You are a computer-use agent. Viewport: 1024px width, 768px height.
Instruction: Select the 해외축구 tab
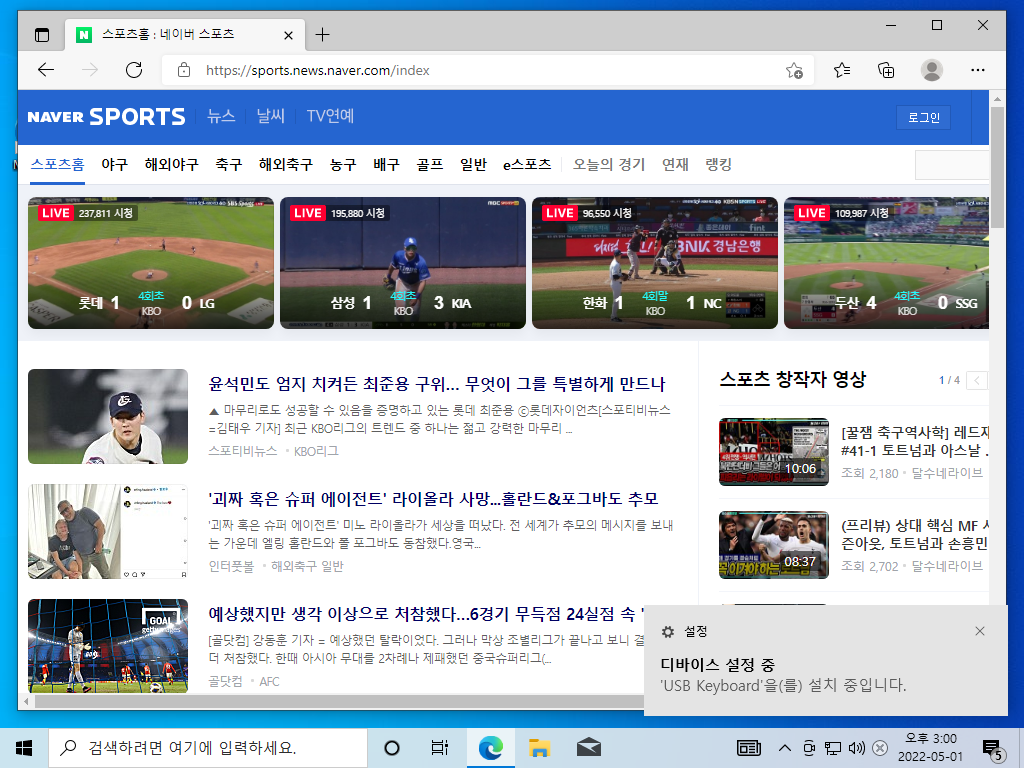point(285,165)
